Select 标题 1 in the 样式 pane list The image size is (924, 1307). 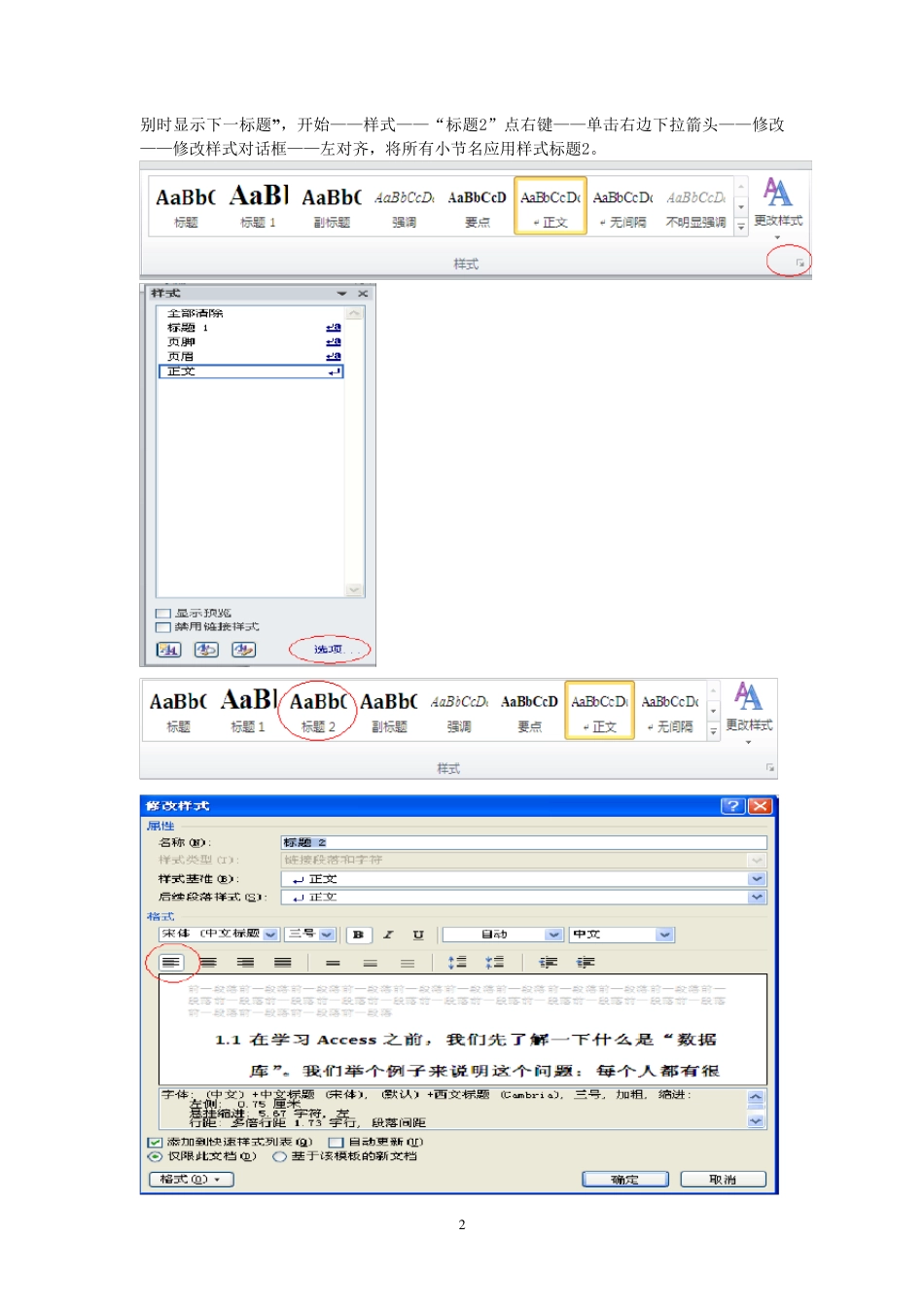click(x=251, y=328)
